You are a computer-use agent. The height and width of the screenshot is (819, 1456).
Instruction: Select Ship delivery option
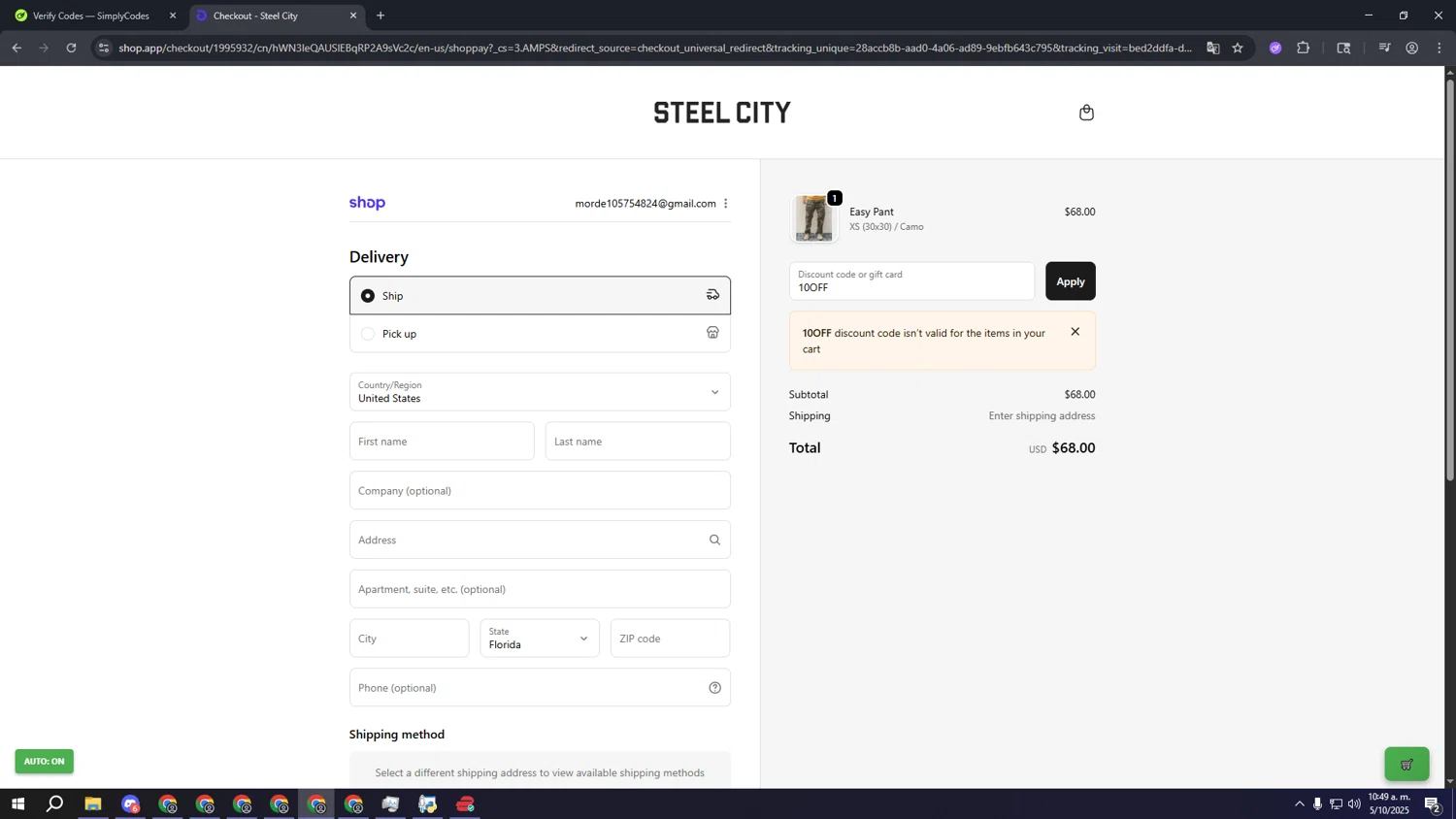540,295
